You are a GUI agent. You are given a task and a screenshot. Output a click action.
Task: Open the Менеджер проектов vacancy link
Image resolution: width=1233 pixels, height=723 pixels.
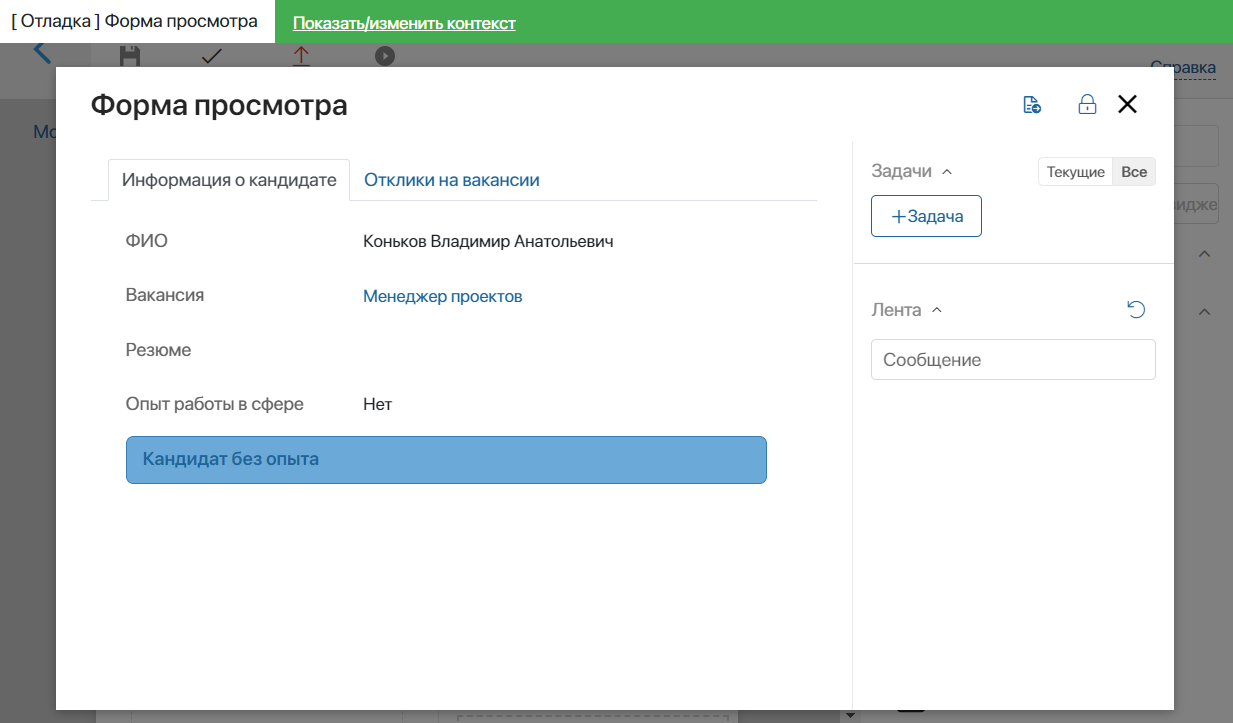tap(443, 296)
